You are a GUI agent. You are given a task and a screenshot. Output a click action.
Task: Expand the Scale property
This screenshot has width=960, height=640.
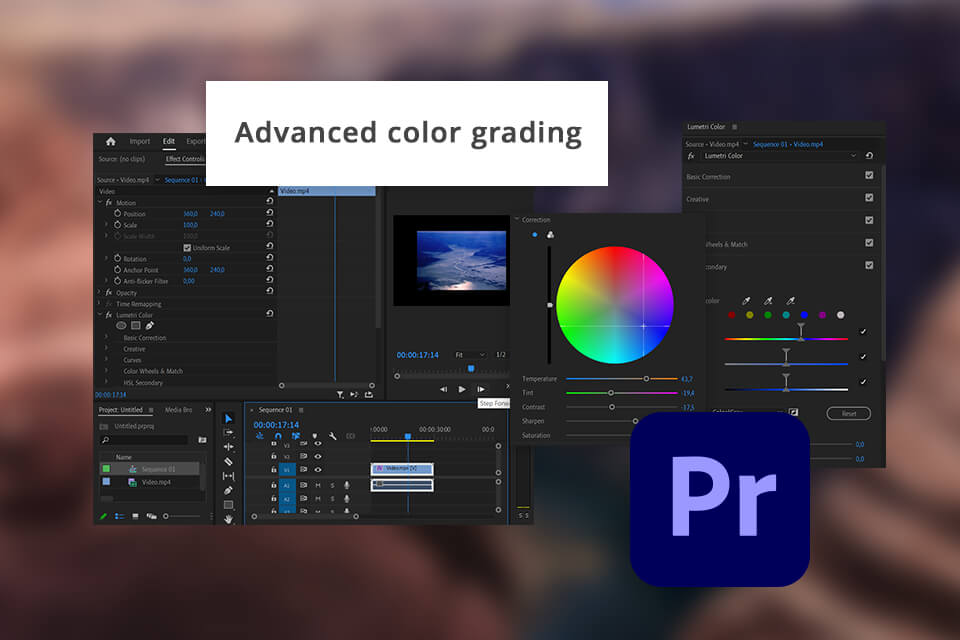[107, 225]
